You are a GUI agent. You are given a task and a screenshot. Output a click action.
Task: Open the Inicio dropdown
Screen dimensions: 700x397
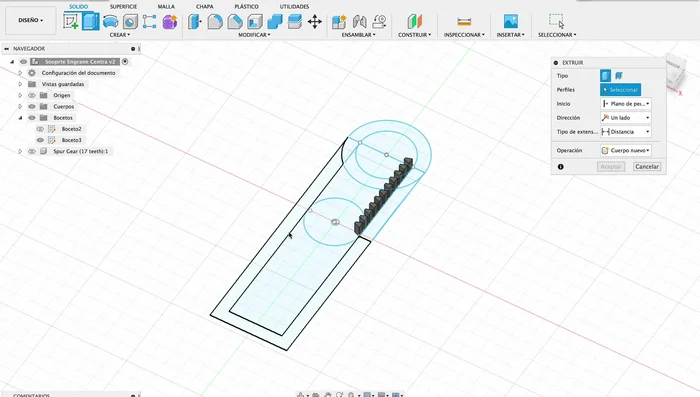[626, 104]
